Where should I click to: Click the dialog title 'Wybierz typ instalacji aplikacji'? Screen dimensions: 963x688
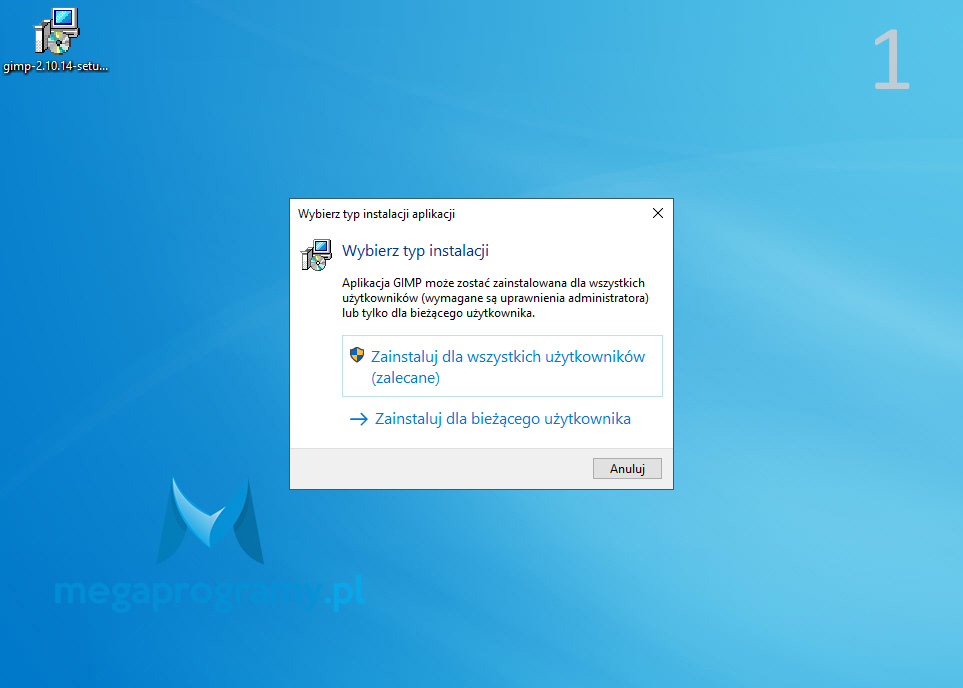click(x=376, y=214)
